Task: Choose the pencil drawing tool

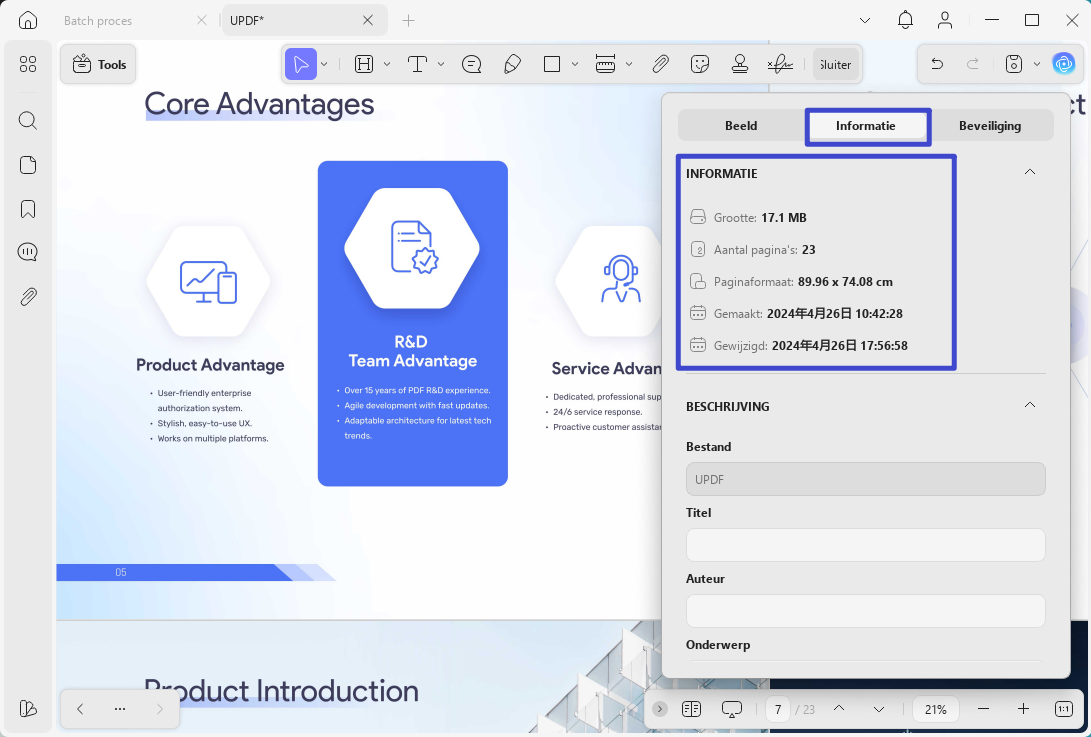Action: pos(512,65)
